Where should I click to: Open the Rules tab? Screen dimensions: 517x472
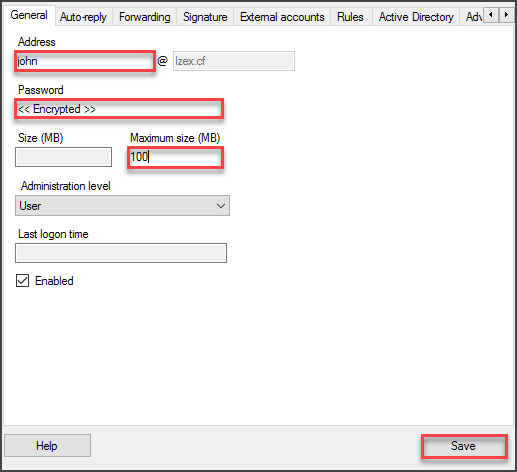pyautogui.click(x=350, y=17)
